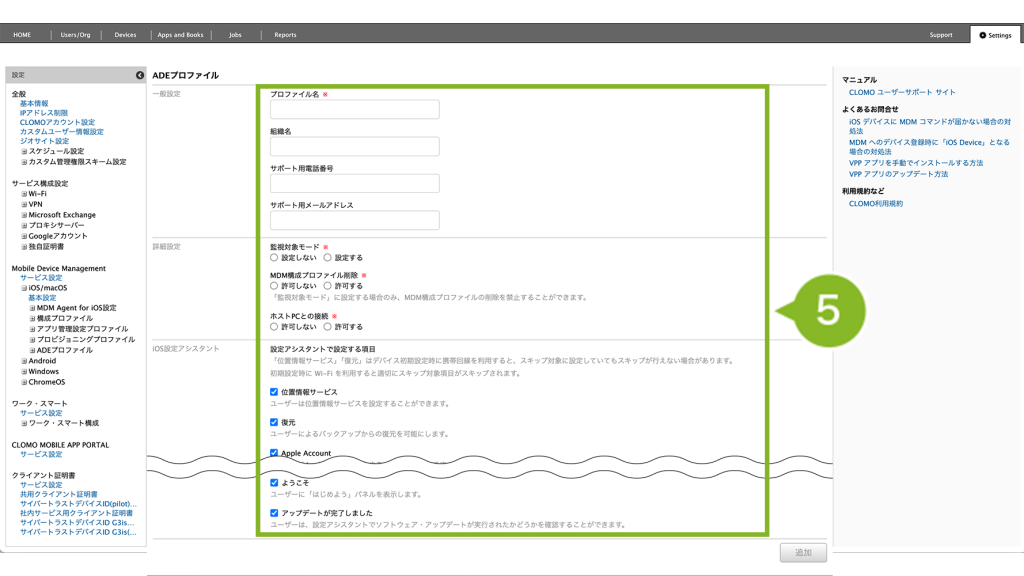Open the Devices menu tab
Image resolution: width=1024 pixels, height=576 pixels.
[x=125, y=35]
